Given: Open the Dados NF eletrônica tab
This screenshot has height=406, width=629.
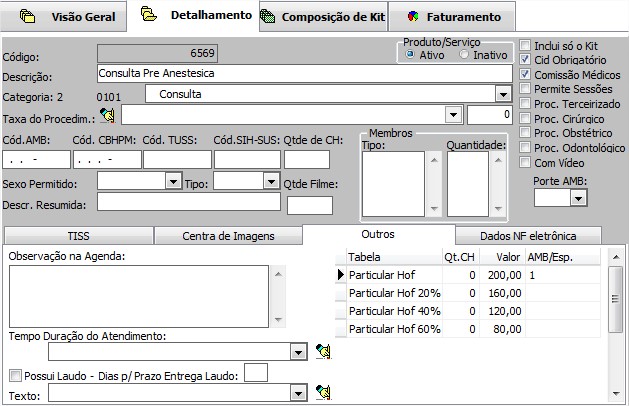Looking at the screenshot, I should click(x=528, y=236).
